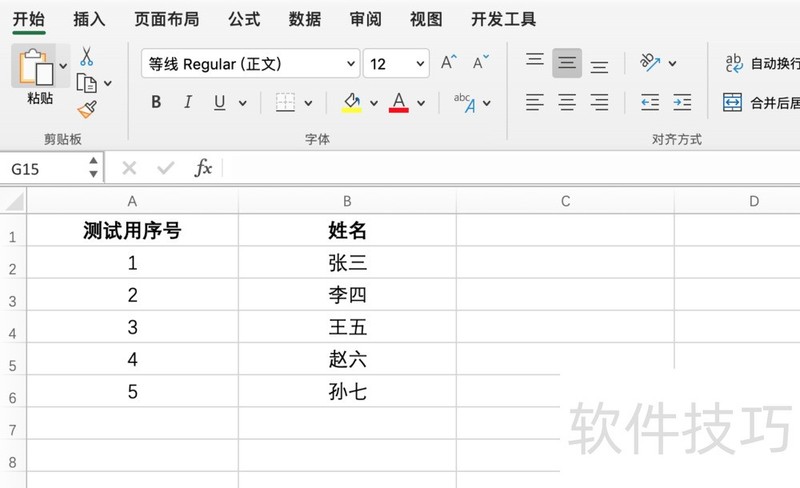Viewport: 800px width, 488px height.
Task: Click the text Orientation icon
Action: coord(650,62)
